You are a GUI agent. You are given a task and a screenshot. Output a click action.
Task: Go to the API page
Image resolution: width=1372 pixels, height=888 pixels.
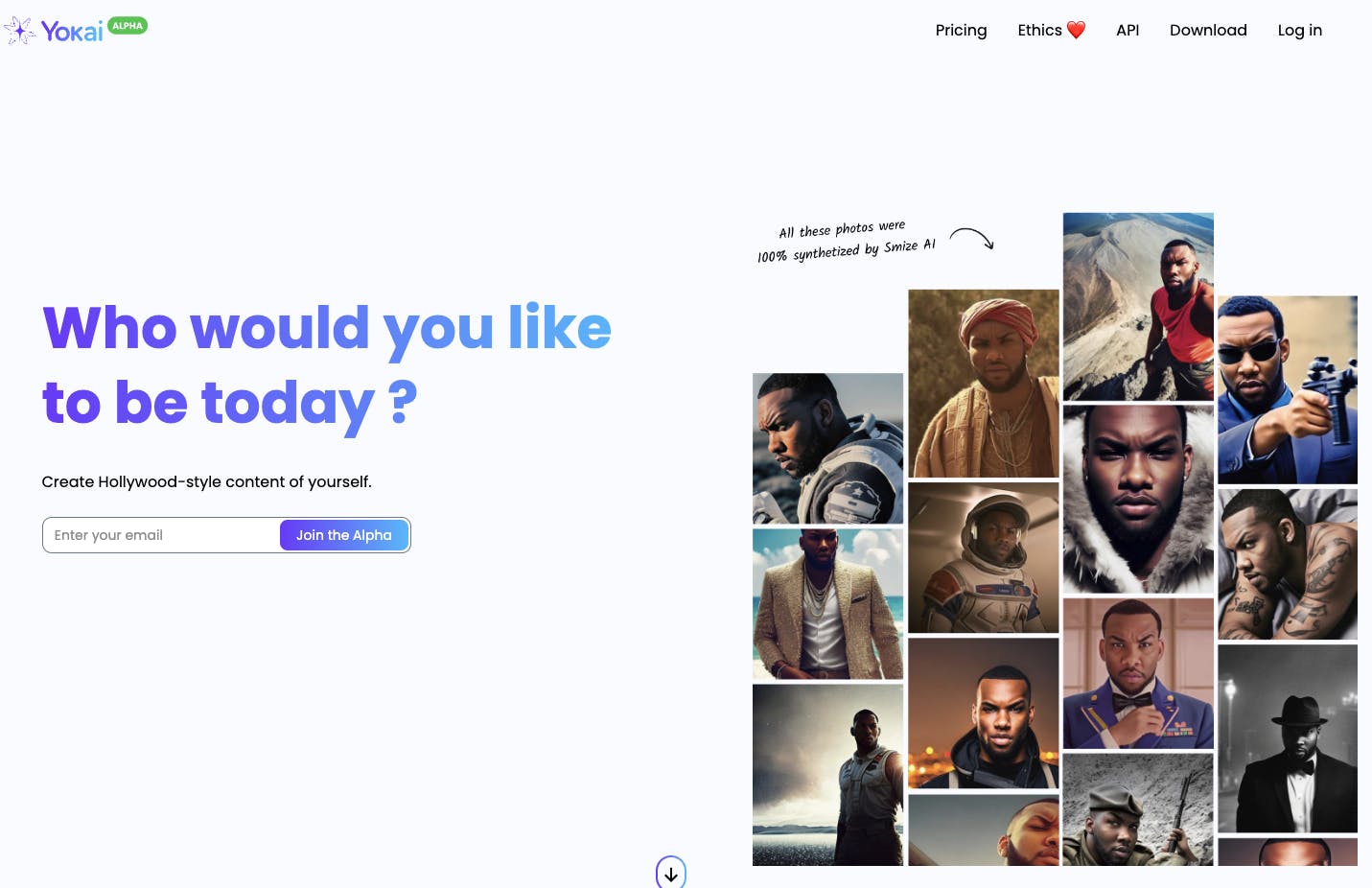[x=1128, y=30]
